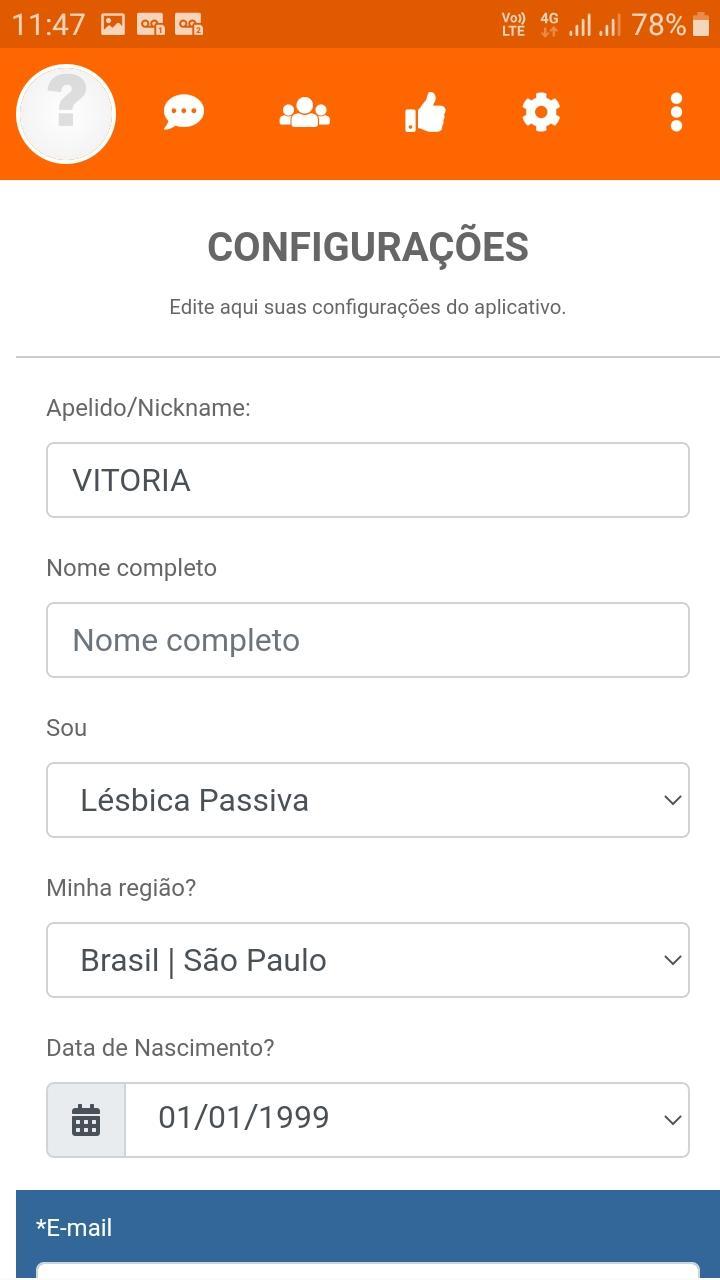720x1280 pixels.
Task: Open the 'Minha região' Brasil | São Paulo dropdown
Action: [368, 960]
